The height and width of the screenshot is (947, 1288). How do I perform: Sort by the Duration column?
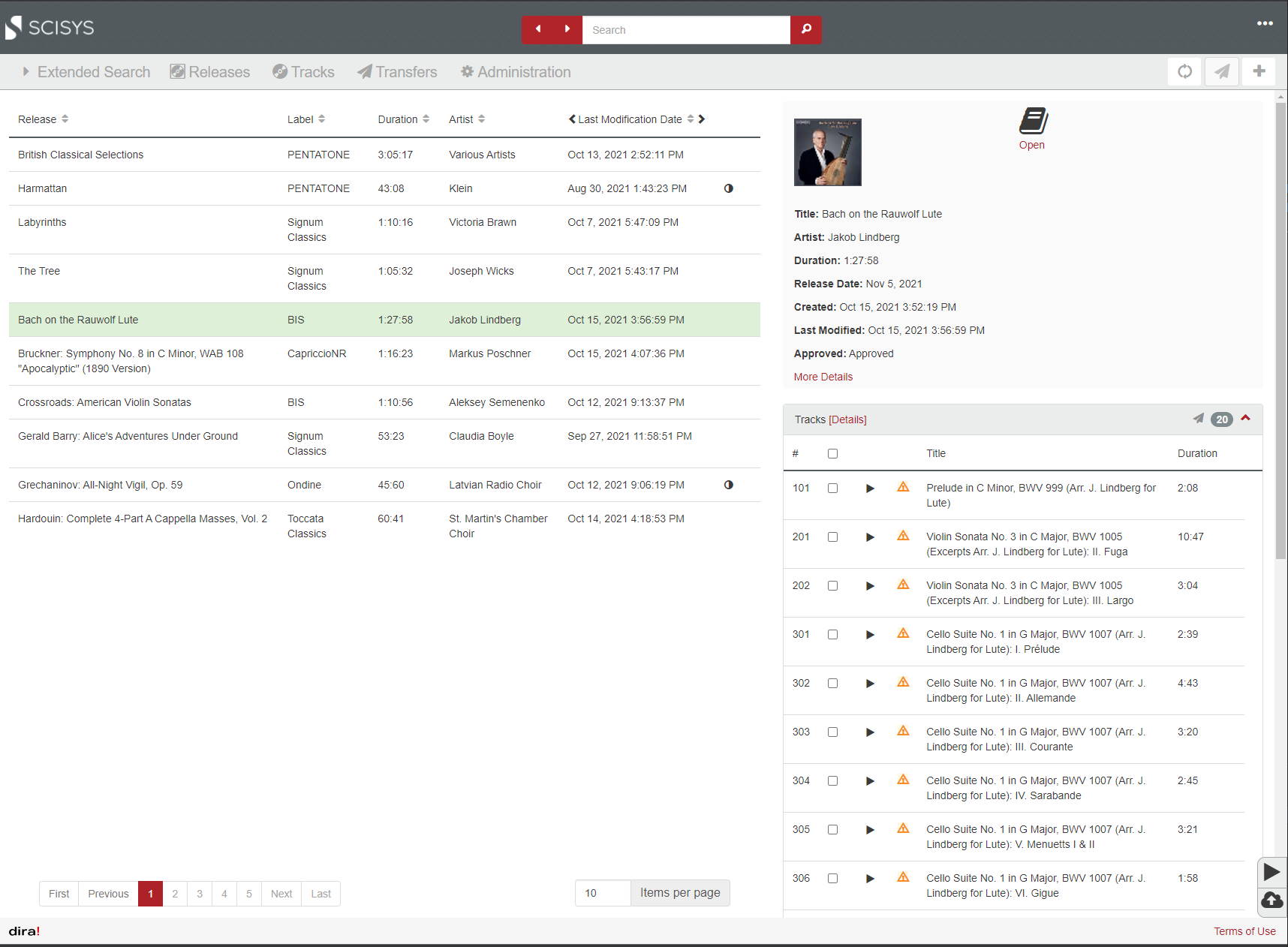(404, 119)
